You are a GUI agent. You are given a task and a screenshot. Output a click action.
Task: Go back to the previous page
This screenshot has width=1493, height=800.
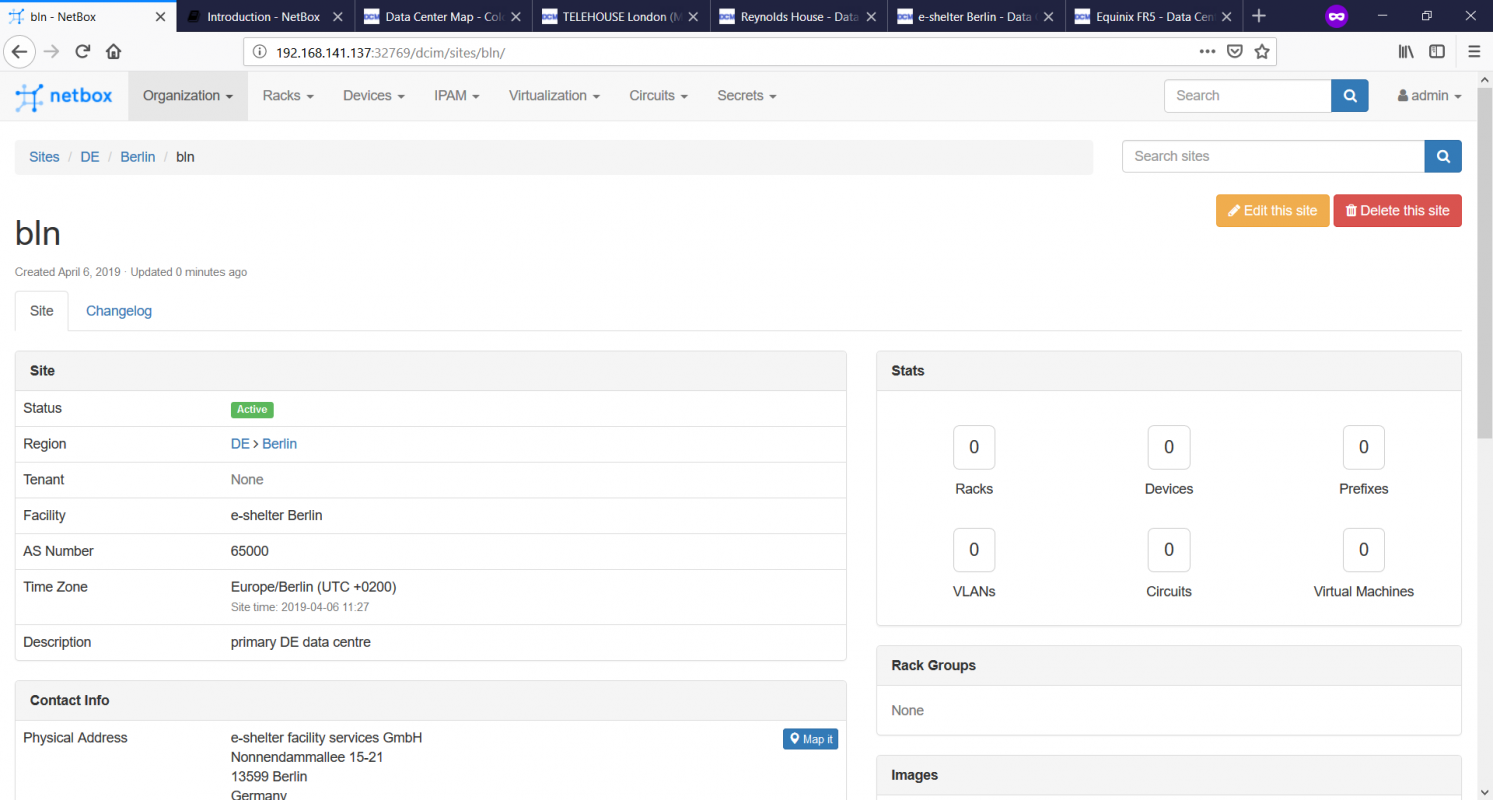click(x=20, y=51)
